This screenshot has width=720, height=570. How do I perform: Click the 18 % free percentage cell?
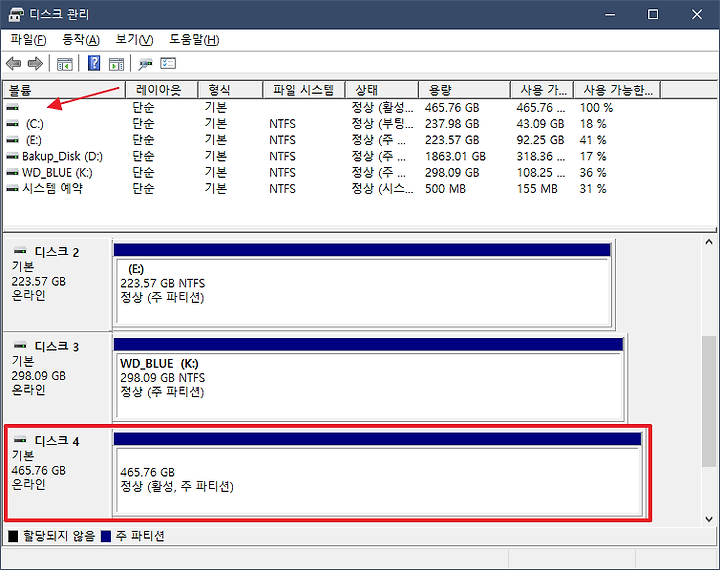coord(593,124)
